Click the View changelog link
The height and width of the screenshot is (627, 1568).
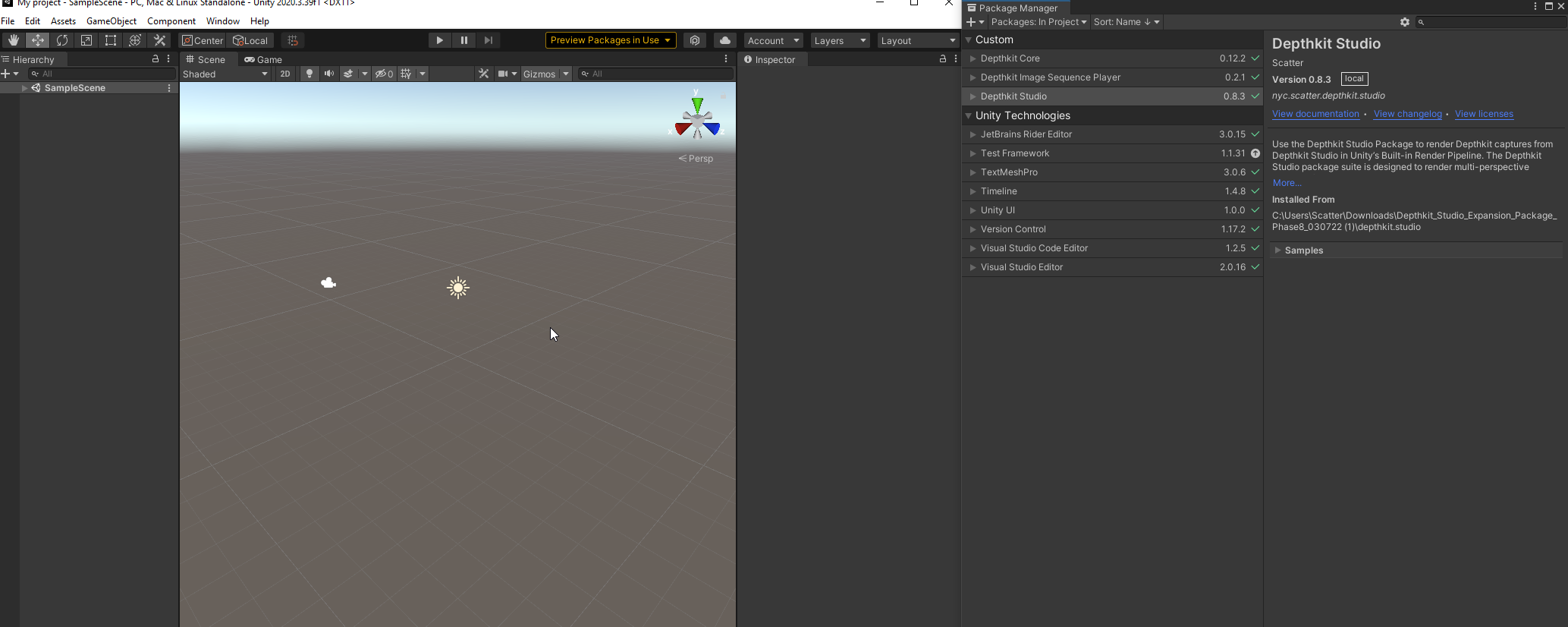(1407, 114)
